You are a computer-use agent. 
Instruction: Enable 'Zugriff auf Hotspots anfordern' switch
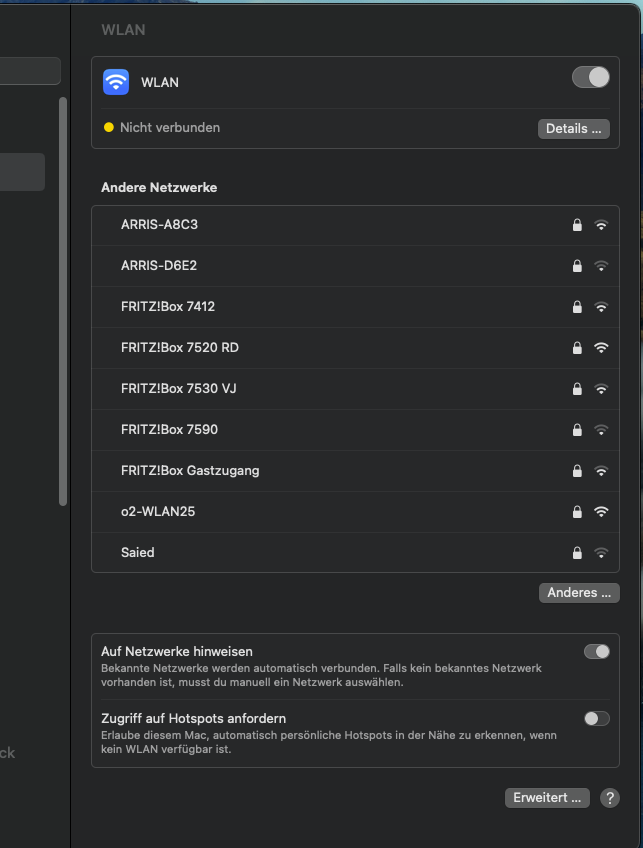click(596, 718)
